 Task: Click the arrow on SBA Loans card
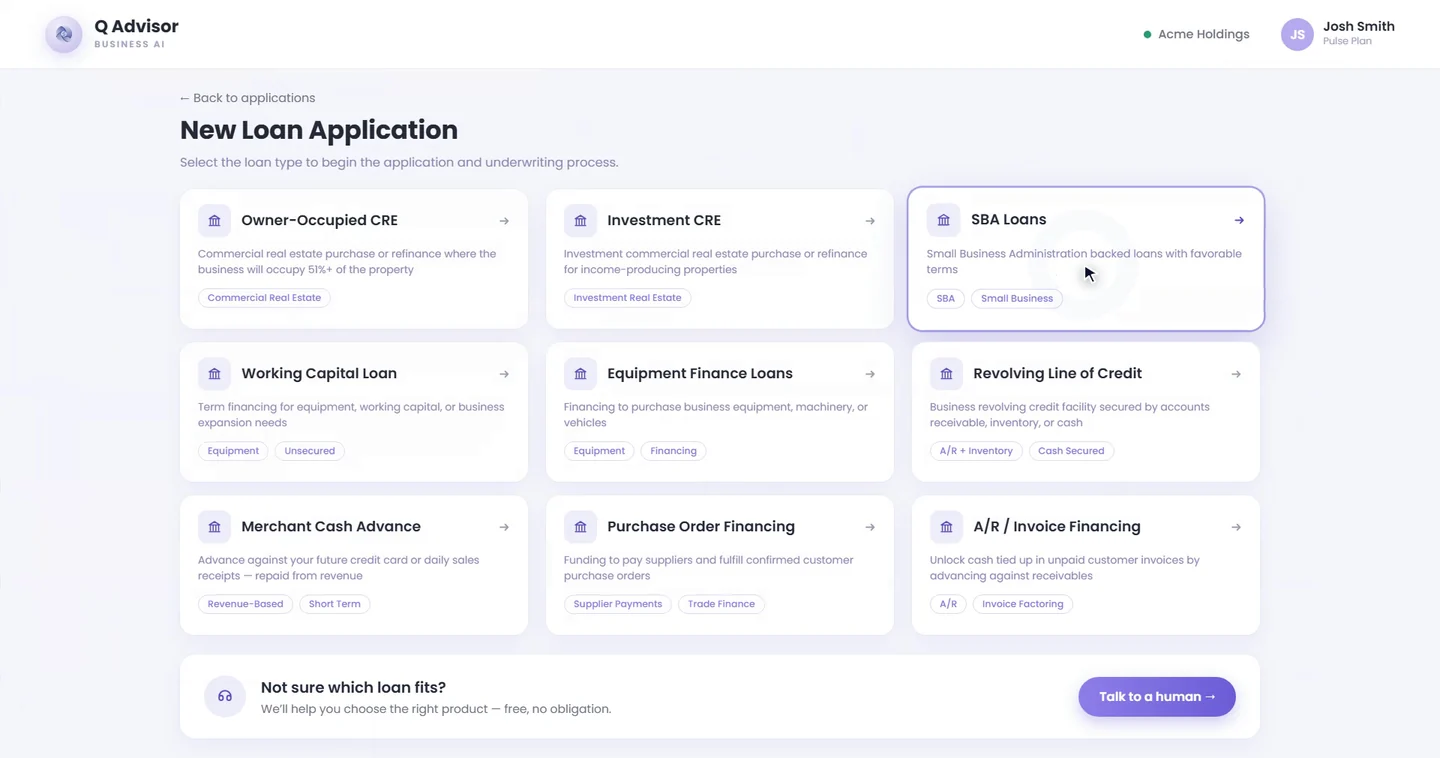tap(1239, 220)
